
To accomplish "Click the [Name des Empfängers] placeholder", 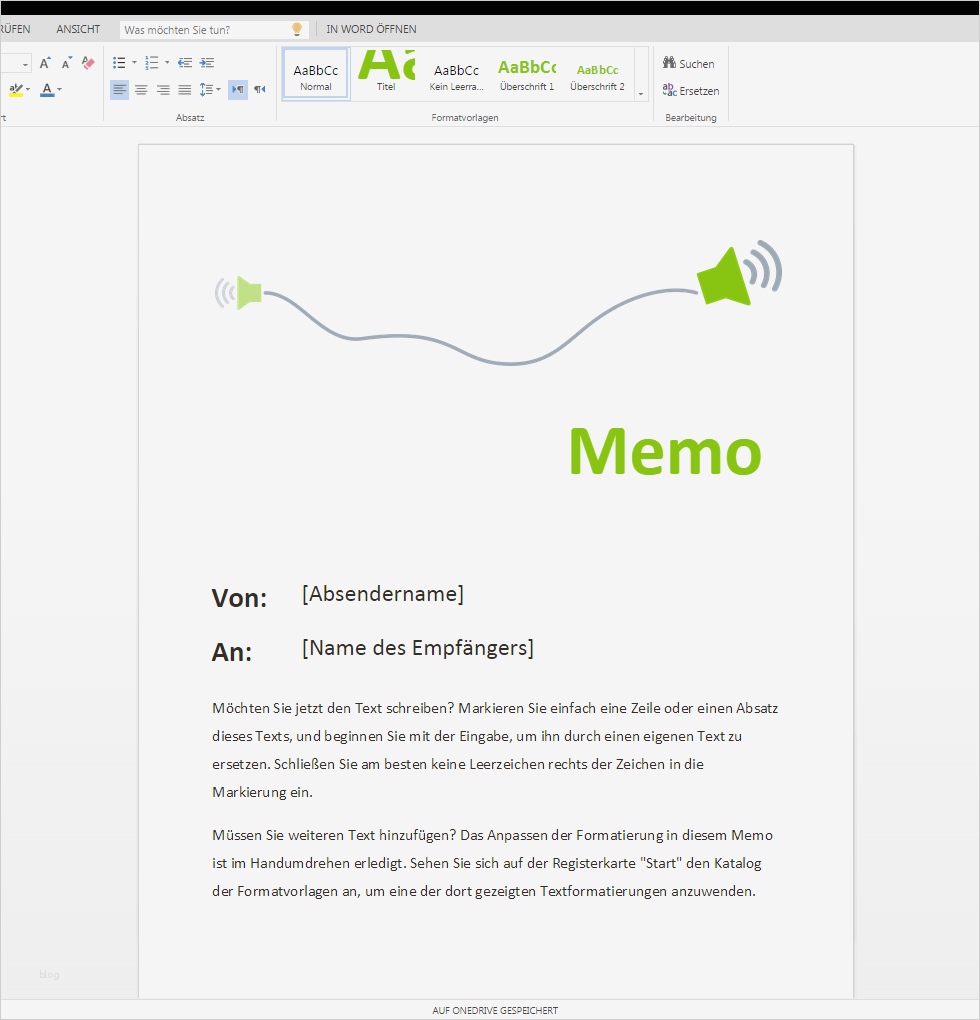I will pyautogui.click(x=417, y=648).
